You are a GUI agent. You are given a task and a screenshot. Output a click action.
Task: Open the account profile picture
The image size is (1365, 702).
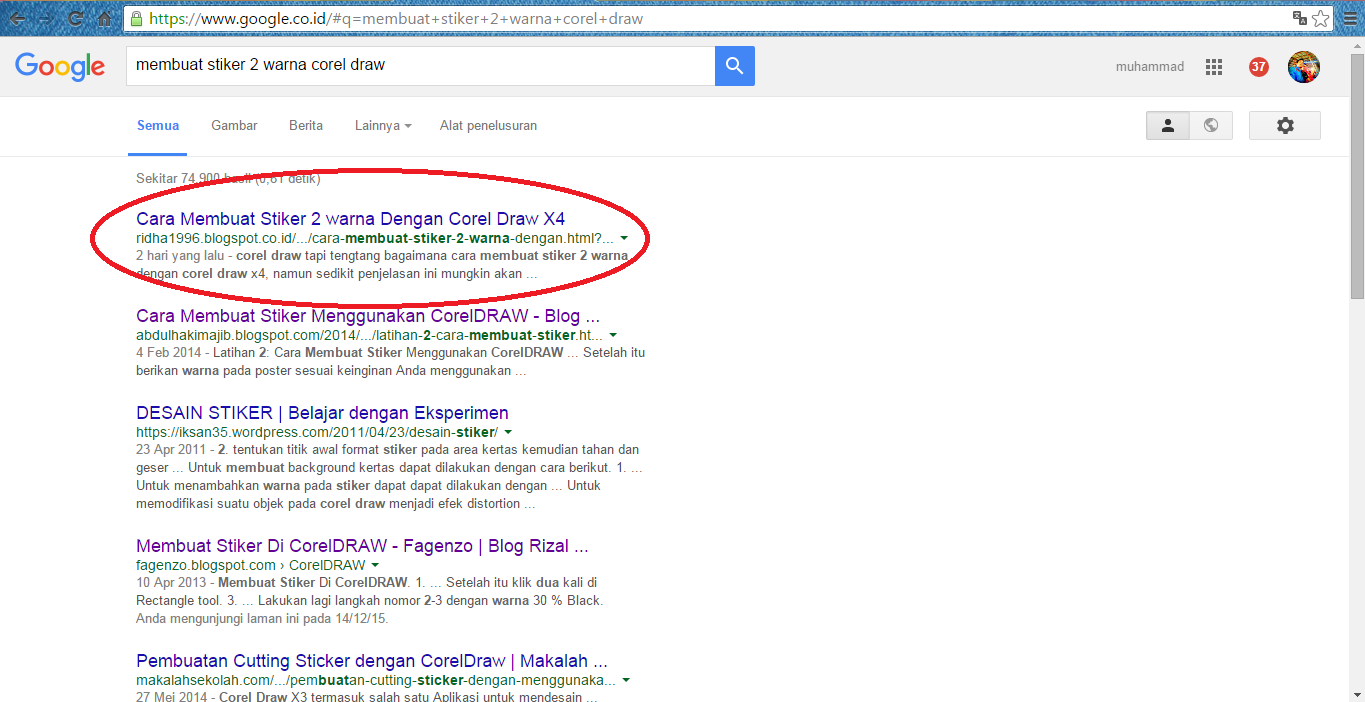pos(1304,67)
